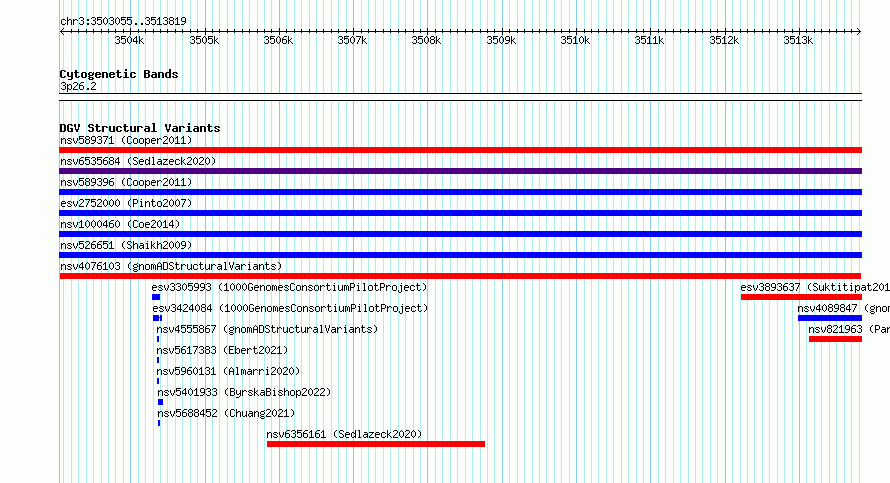Open variant label nsv589396 (Cooper2011)
The width and height of the screenshot is (890, 483).
[x=126, y=182]
